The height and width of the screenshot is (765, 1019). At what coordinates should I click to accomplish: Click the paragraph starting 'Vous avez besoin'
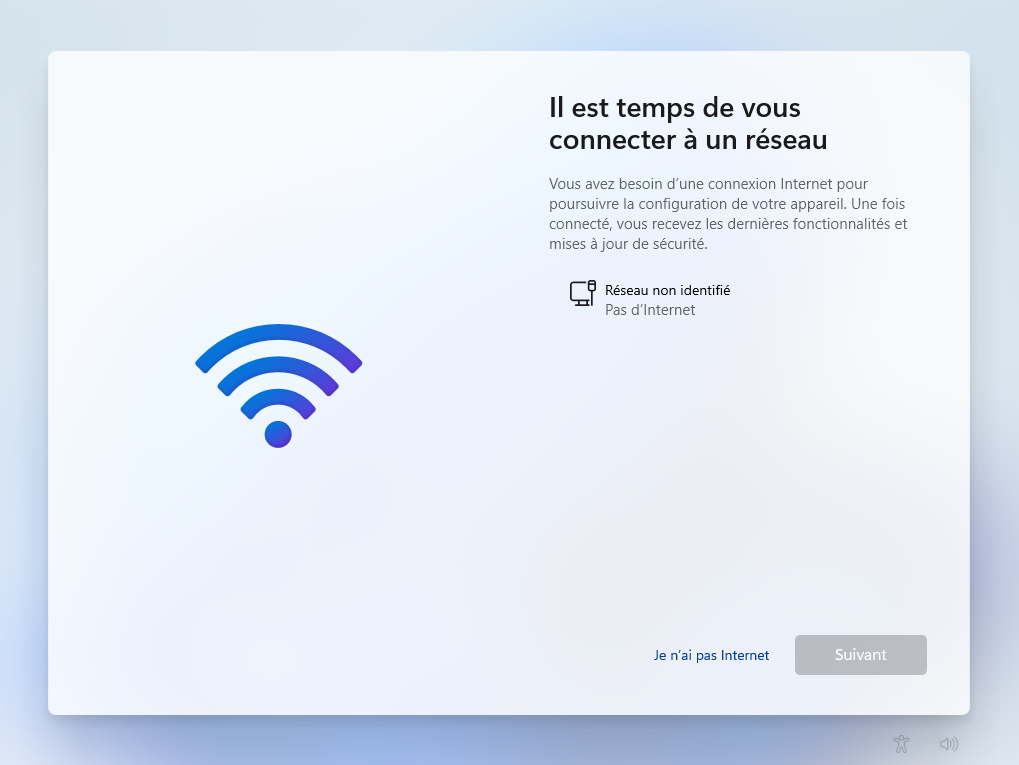point(728,214)
